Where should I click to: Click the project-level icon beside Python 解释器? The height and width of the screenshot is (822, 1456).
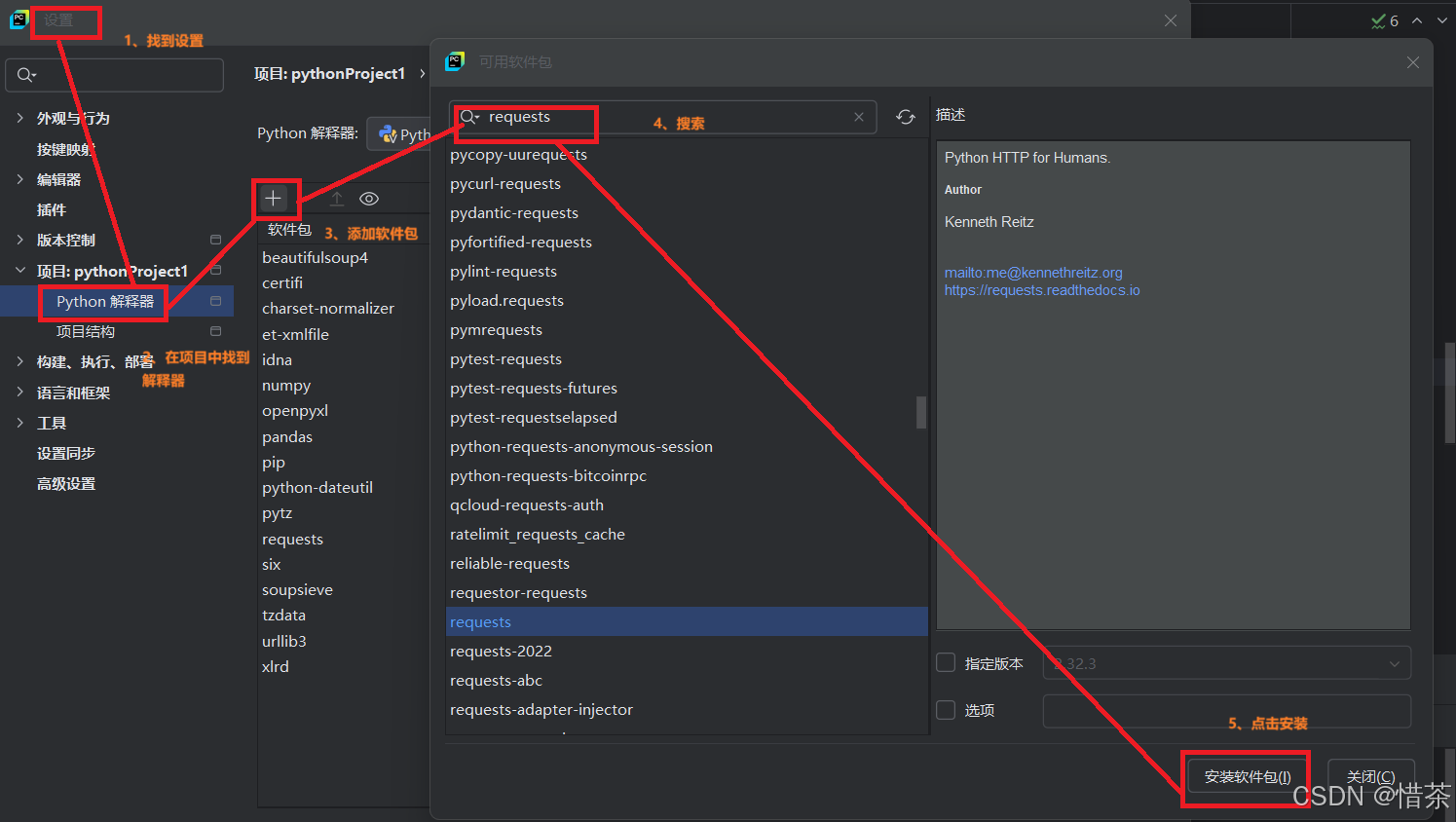(x=216, y=301)
